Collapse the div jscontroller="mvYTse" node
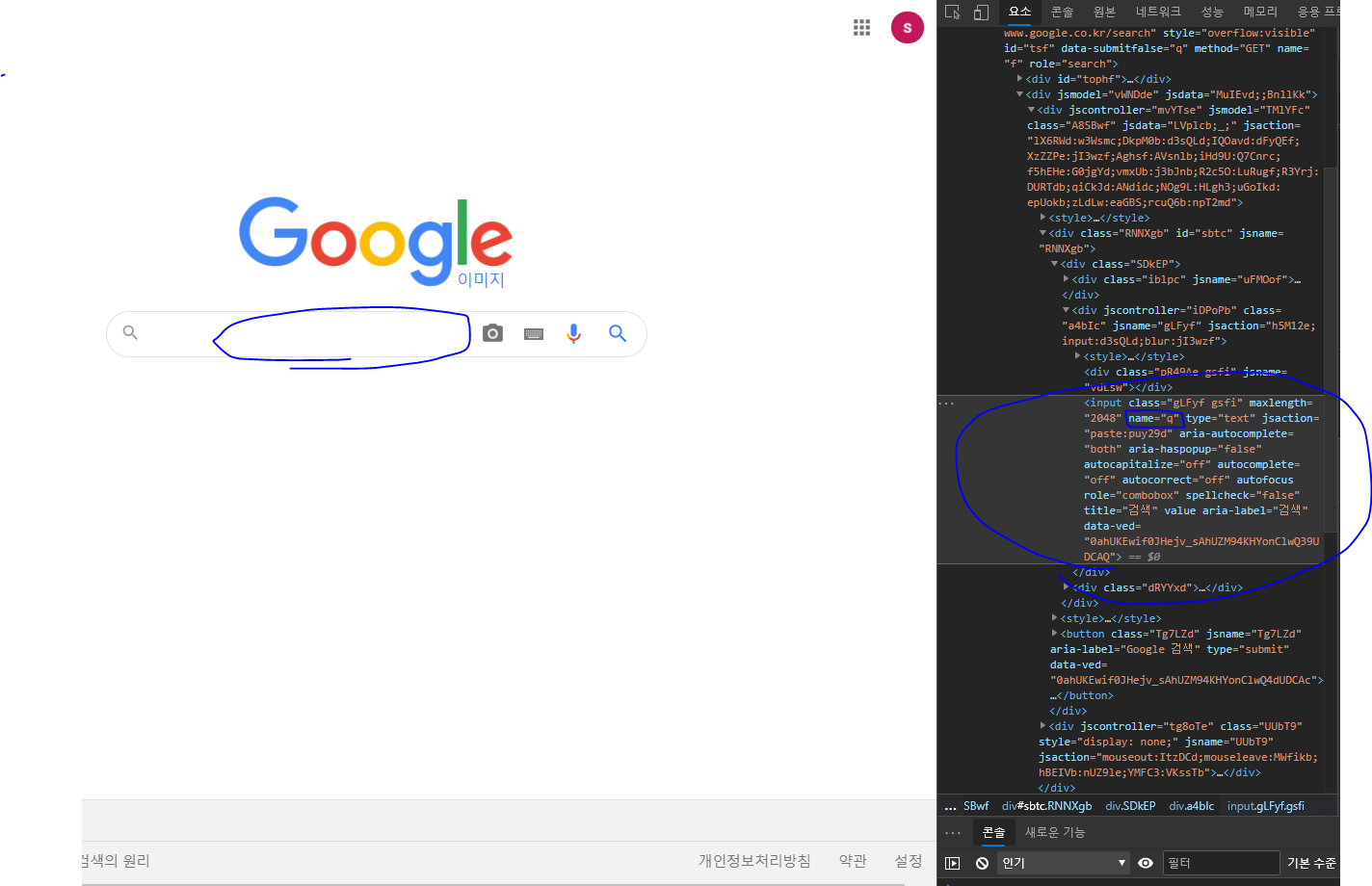This screenshot has width=1372, height=886. tap(1031, 110)
